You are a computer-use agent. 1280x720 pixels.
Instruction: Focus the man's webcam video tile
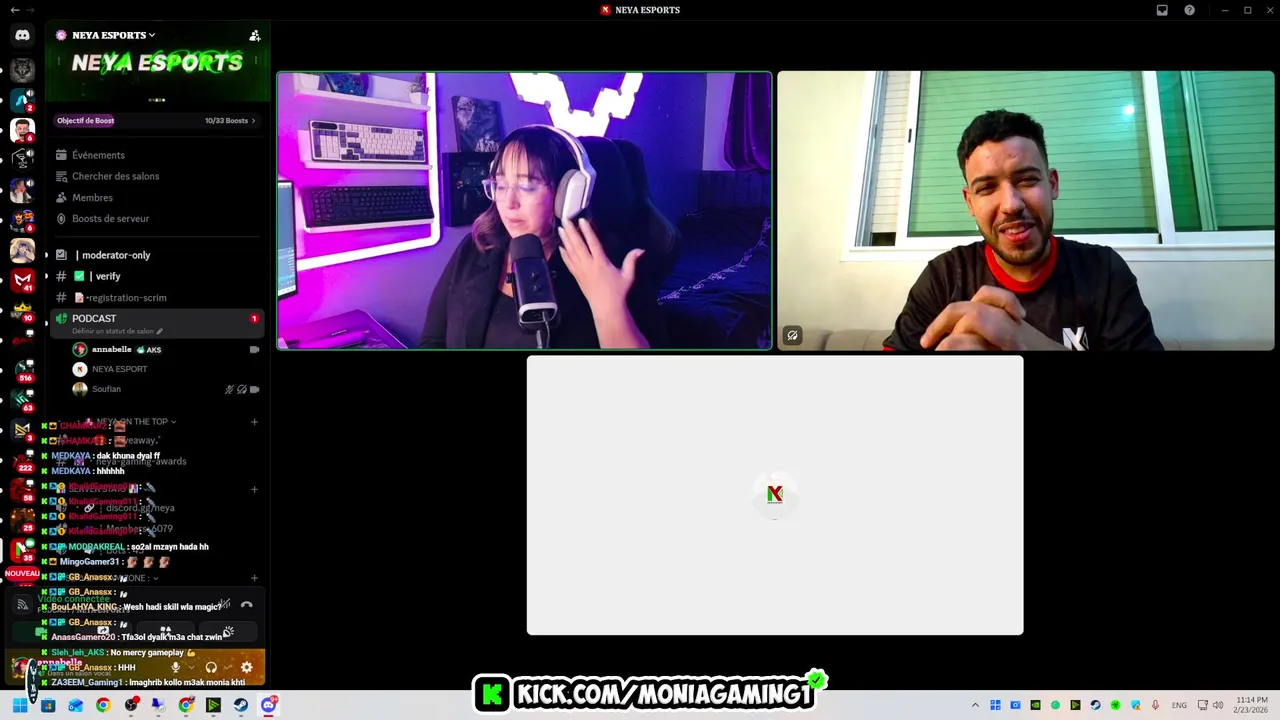[1026, 211]
